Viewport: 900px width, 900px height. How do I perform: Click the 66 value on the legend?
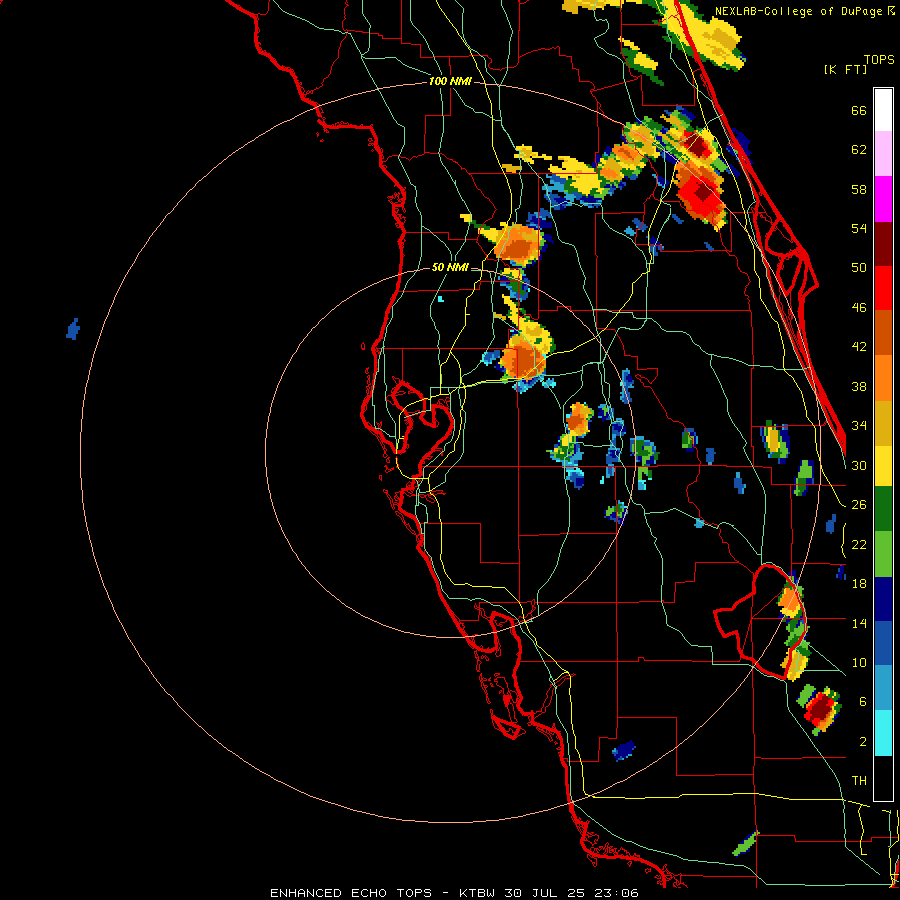(x=859, y=110)
